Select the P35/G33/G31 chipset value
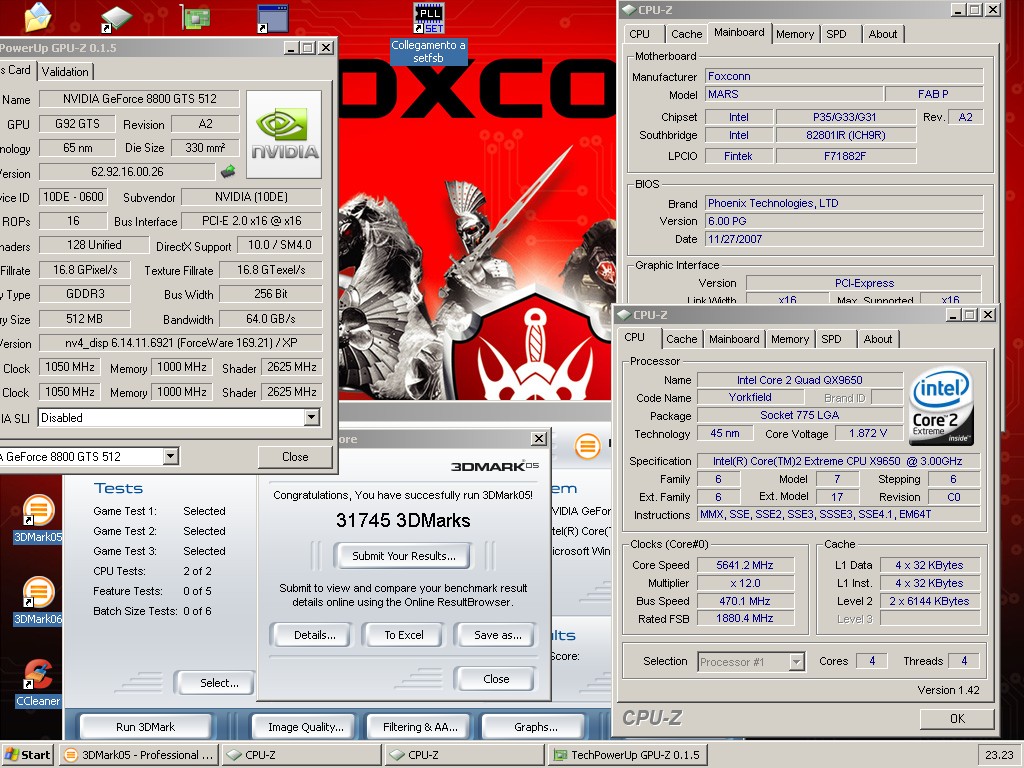Image resolution: width=1024 pixels, height=768 pixels. click(845, 117)
